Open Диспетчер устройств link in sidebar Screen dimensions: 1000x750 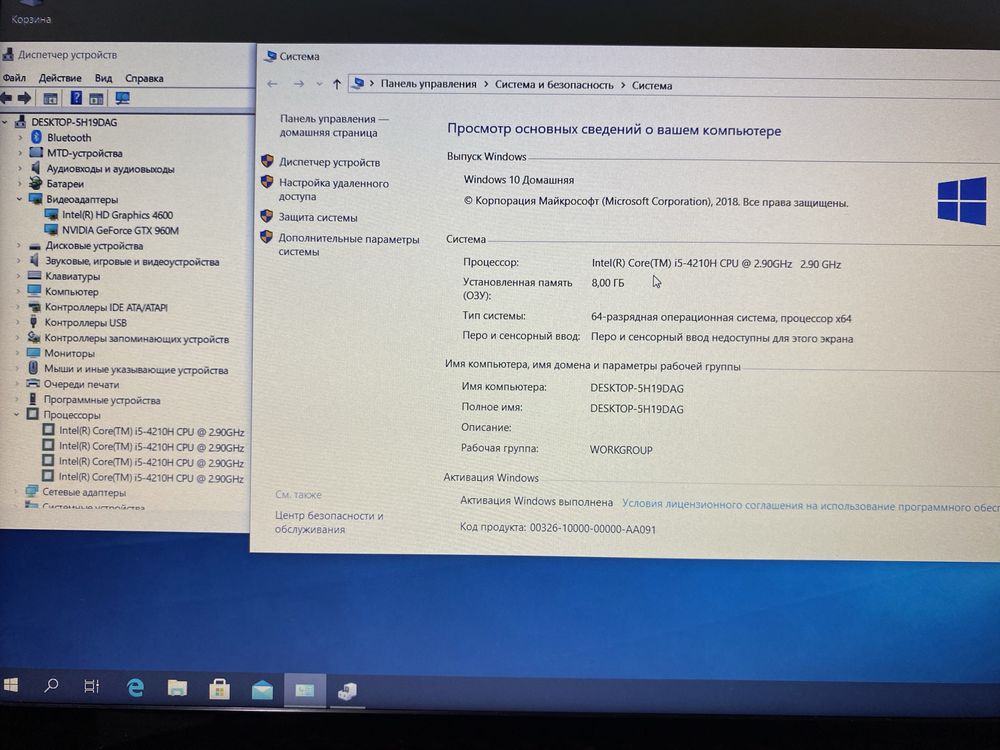coord(330,162)
